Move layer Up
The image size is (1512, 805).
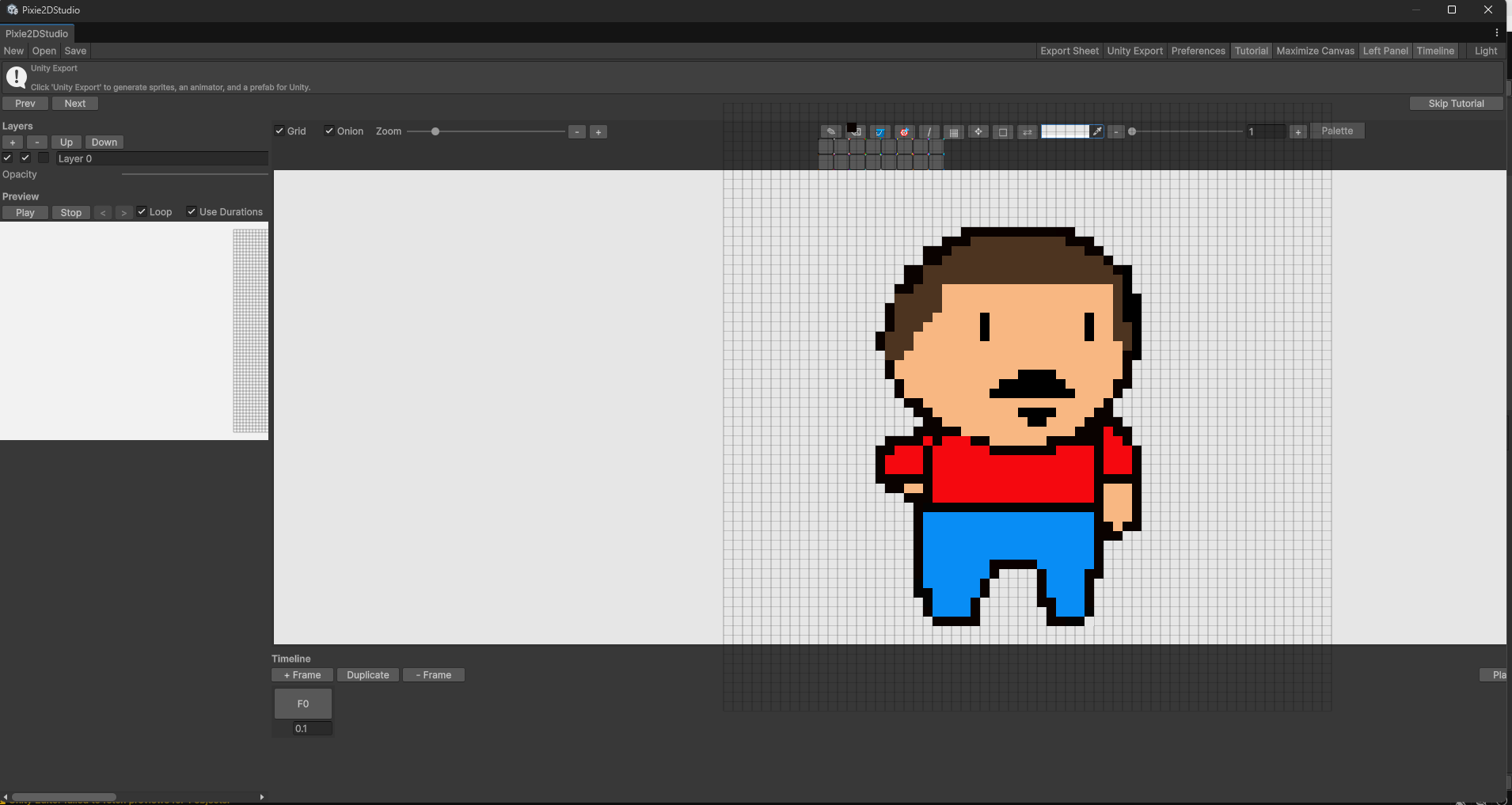point(66,142)
